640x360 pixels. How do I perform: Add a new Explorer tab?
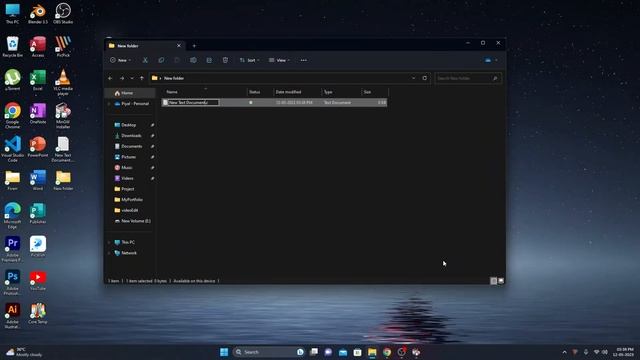coord(194,46)
